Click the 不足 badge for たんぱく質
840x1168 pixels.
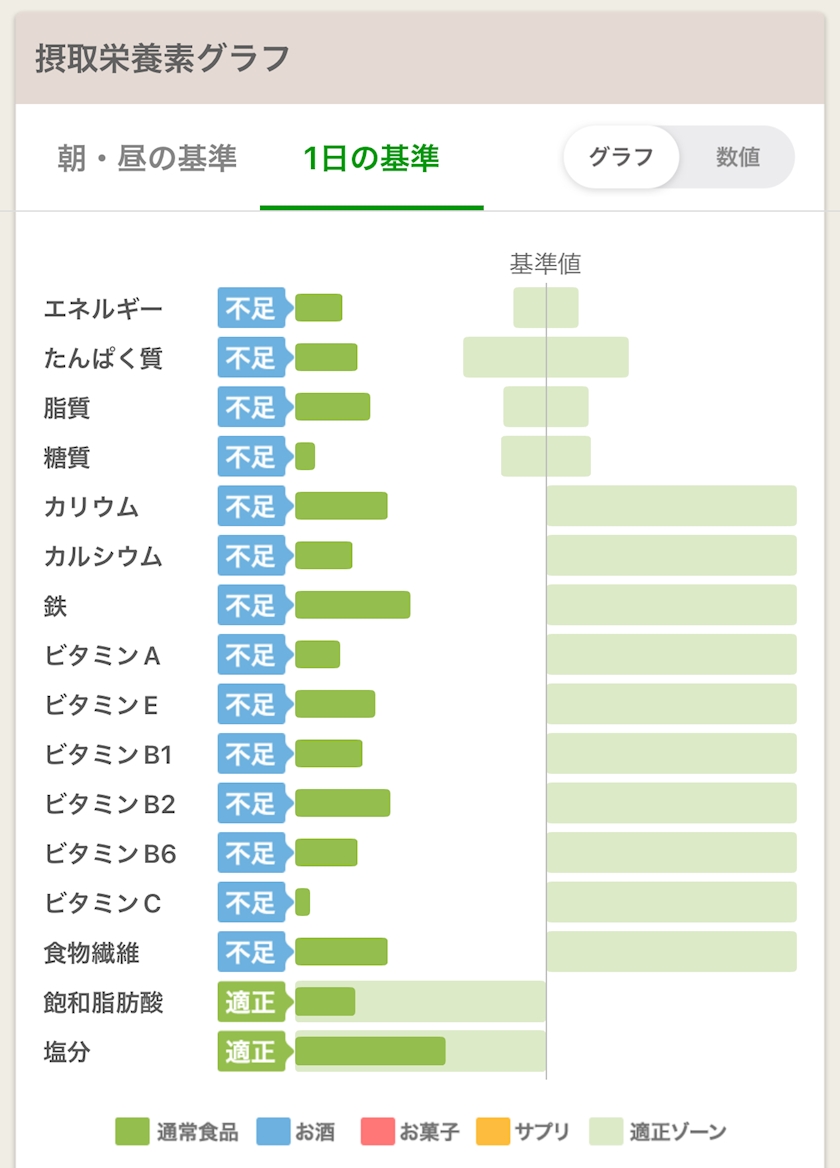(x=250, y=358)
